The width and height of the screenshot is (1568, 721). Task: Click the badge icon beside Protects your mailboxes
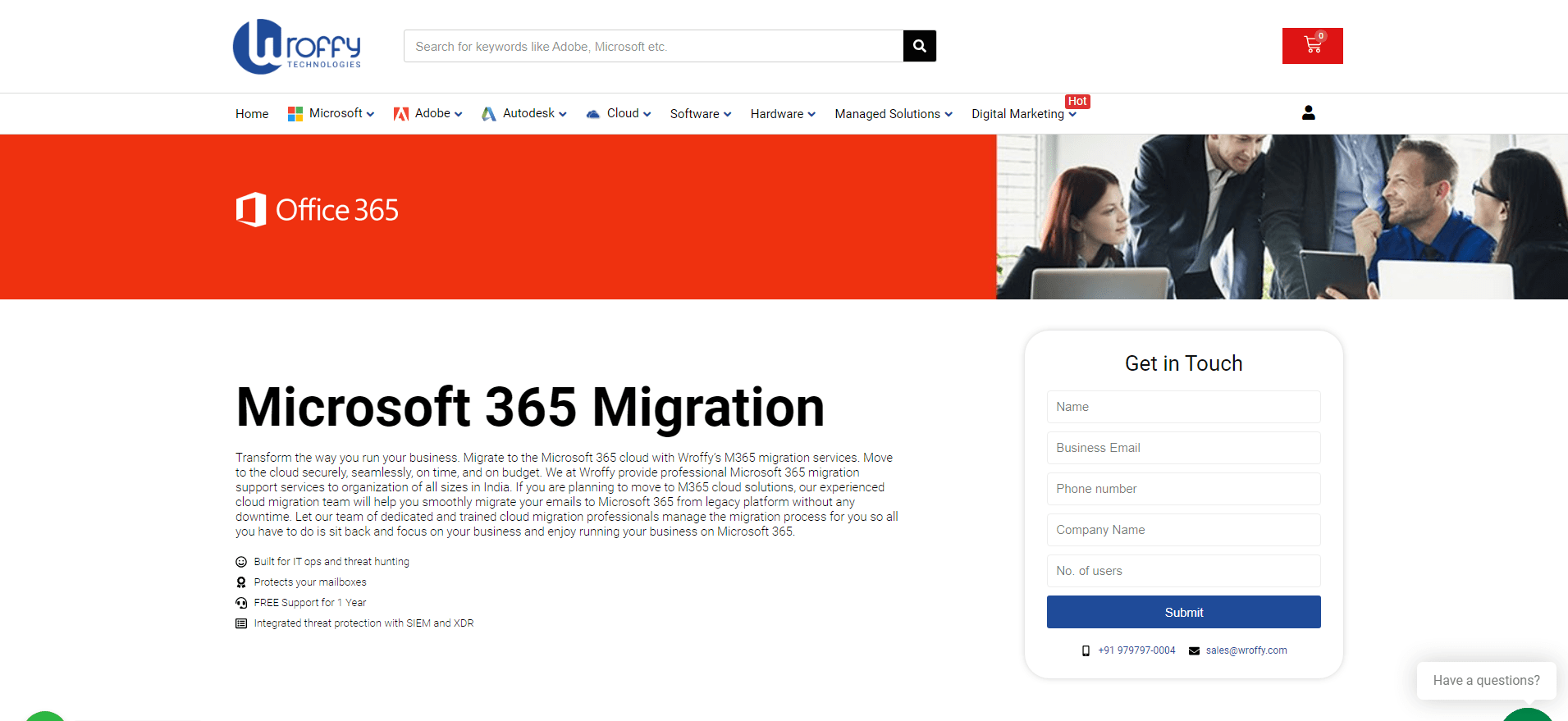241,582
